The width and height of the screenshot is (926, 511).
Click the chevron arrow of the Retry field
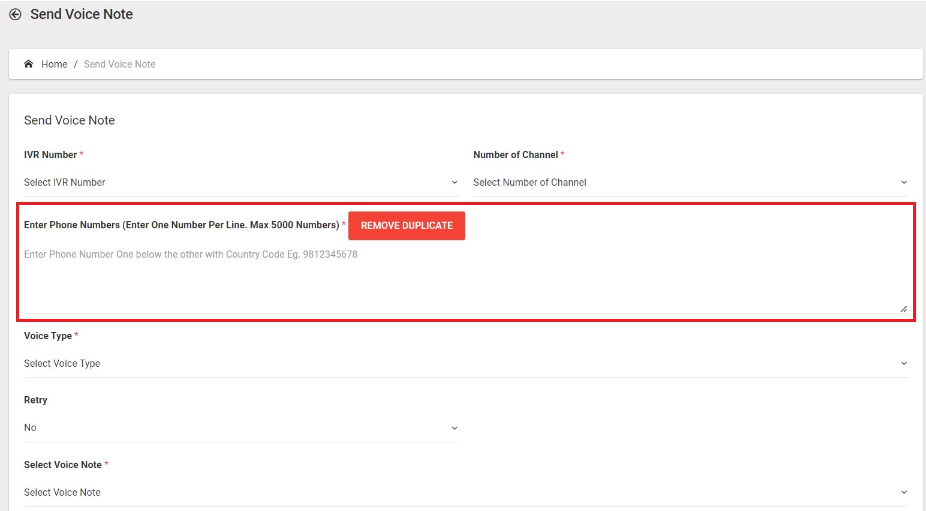click(x=454, y=428)
